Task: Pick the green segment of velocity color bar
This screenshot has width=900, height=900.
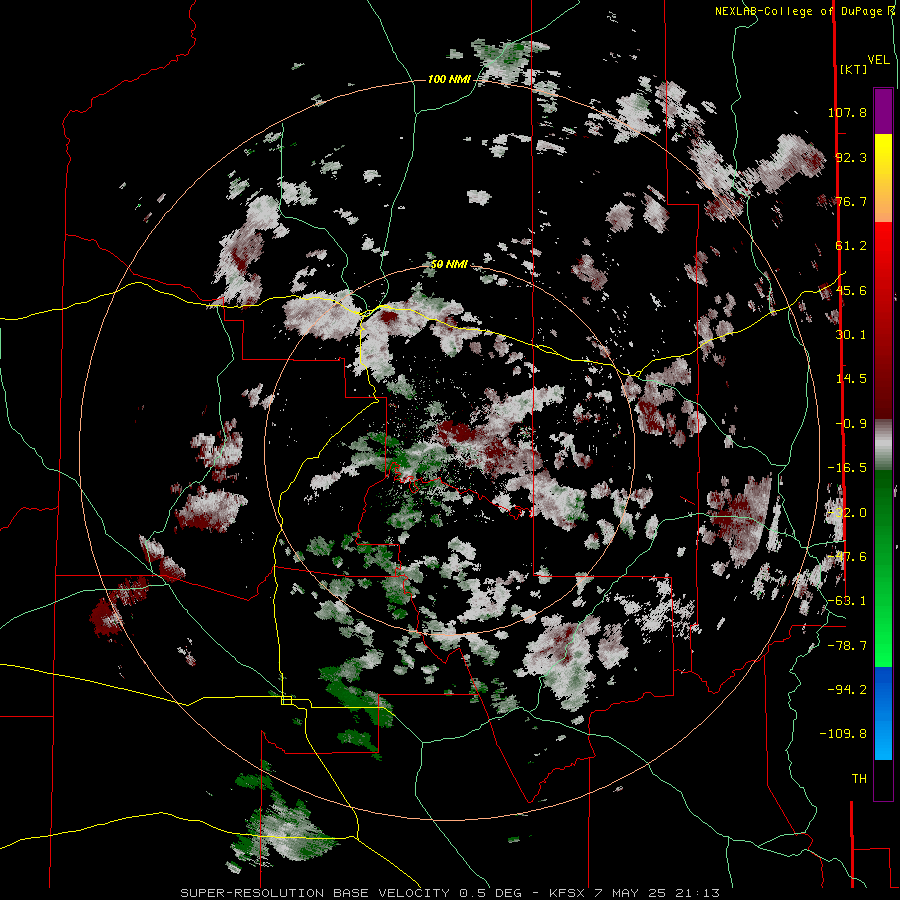Action: [883, 568]
